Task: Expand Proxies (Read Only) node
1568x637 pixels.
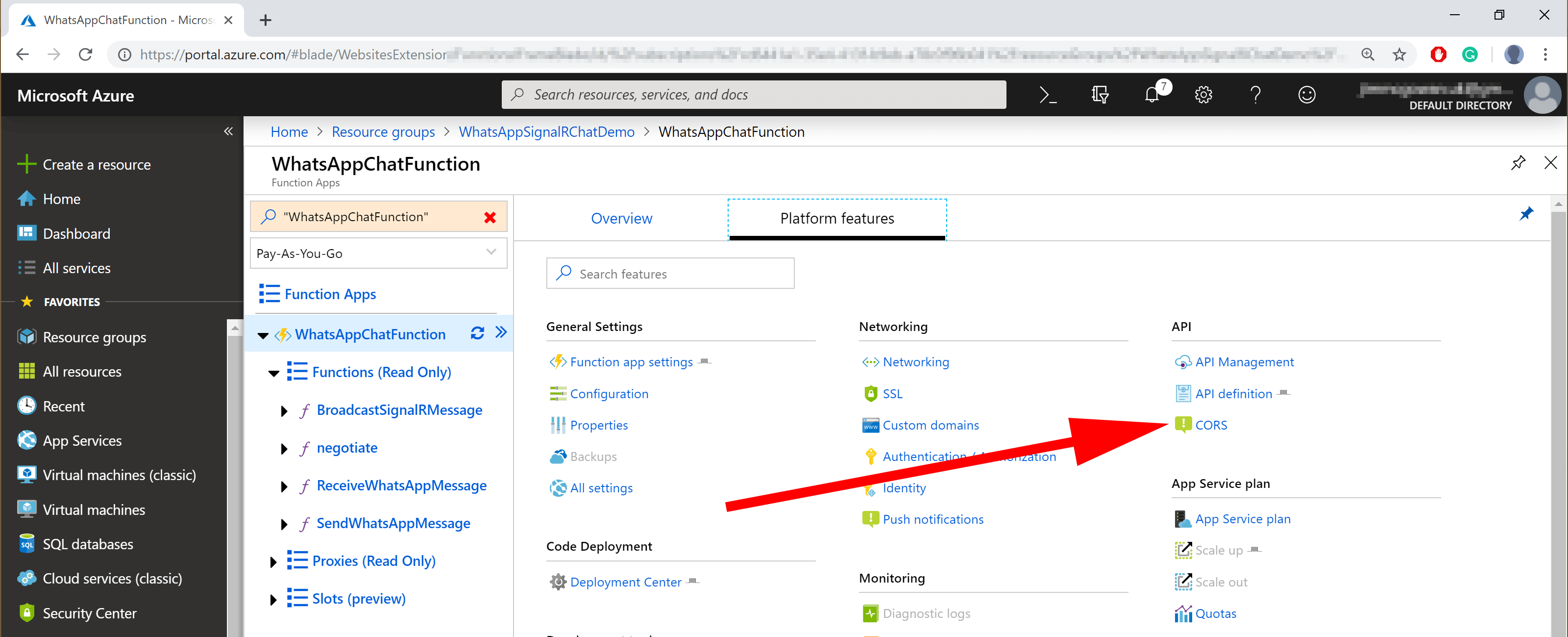Action: 273,562
